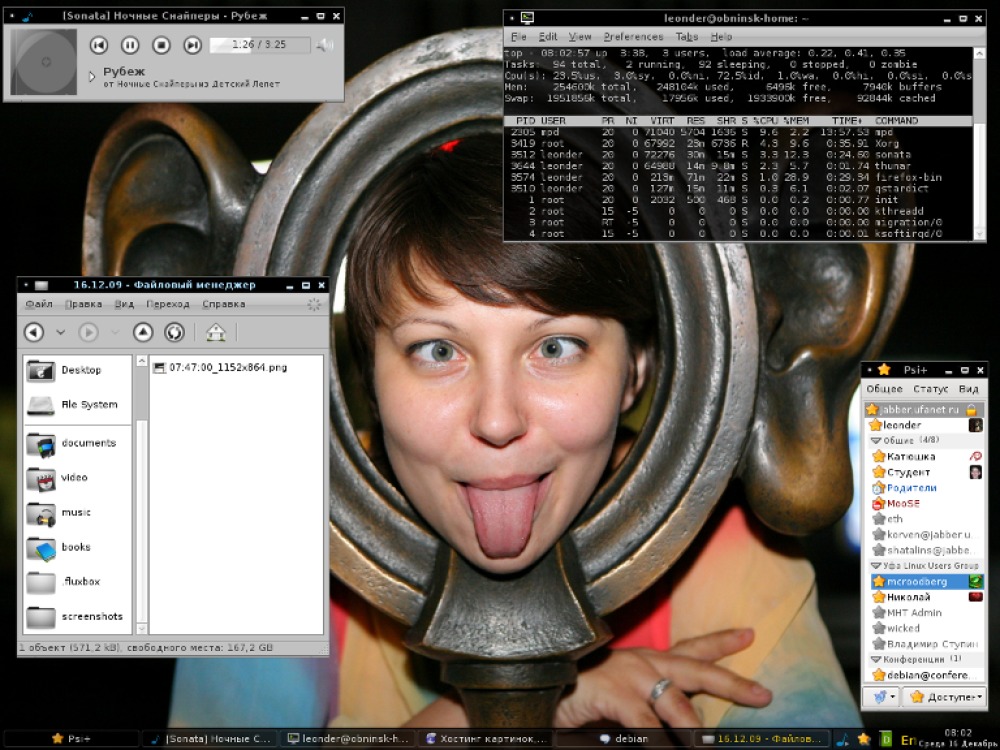The height and width of the screenshot is (750, 1000).
Task: Select contact Николай in Psi+
Action: (x=927, y=598)
